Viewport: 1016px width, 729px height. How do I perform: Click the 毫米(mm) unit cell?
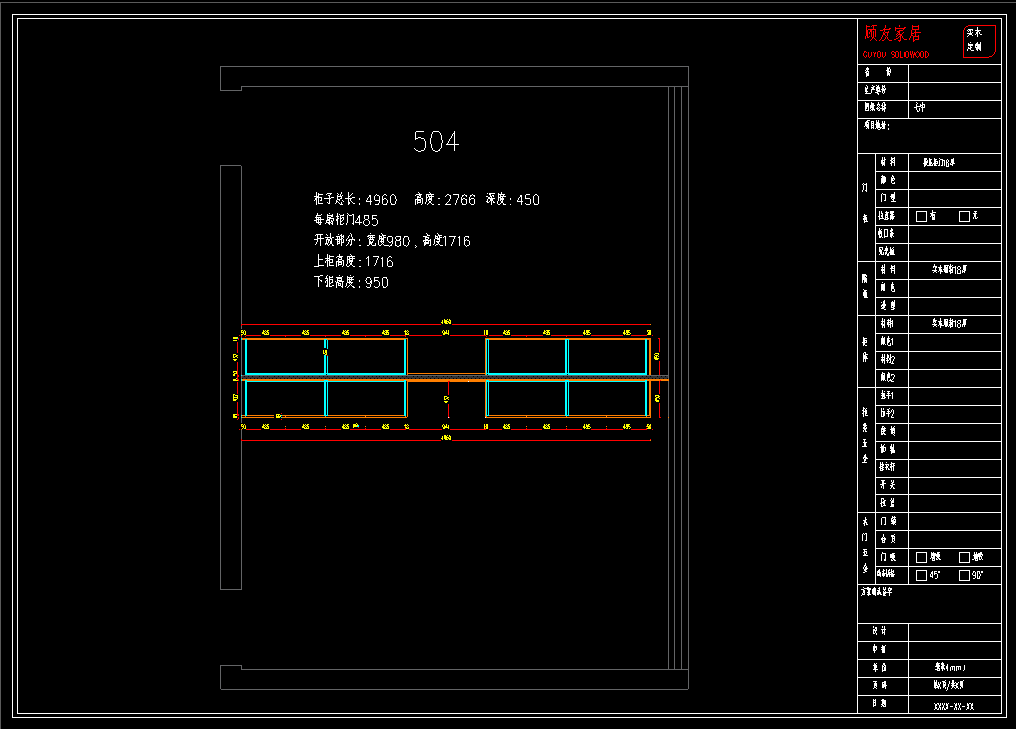click(953, 667)
